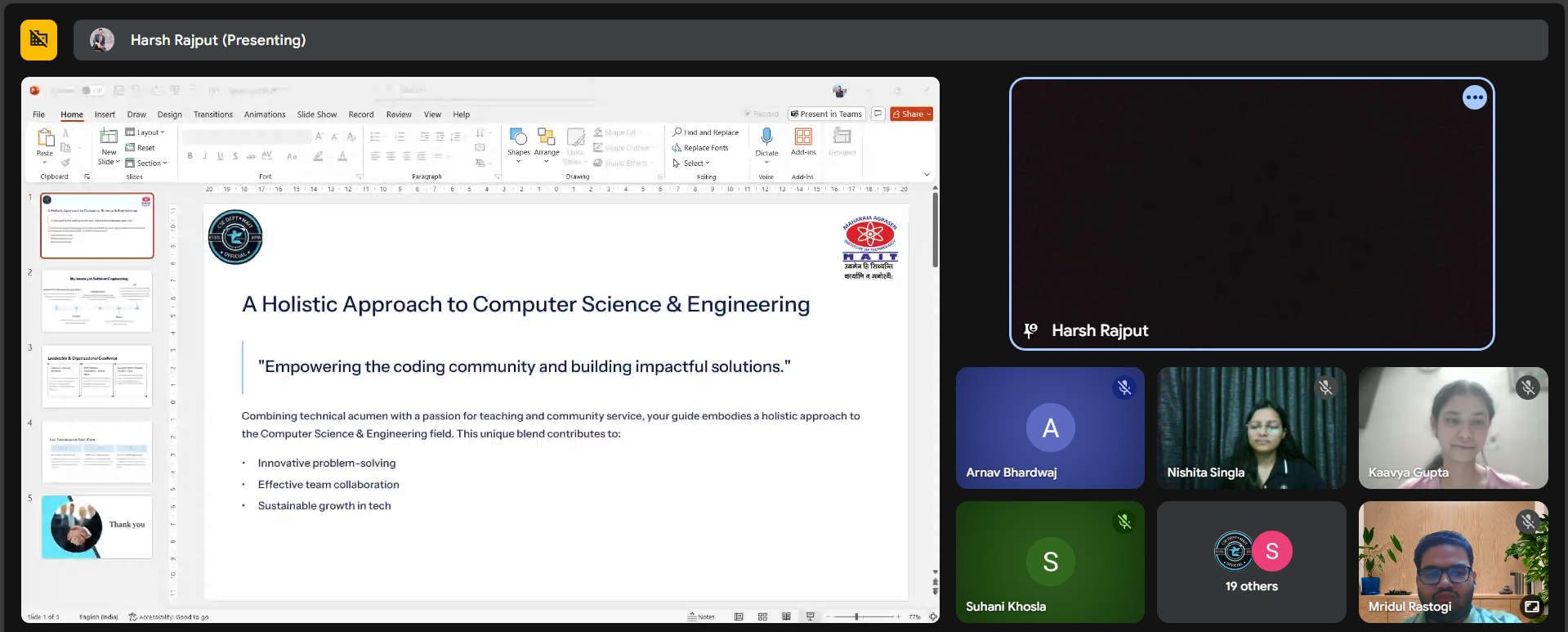Image resolution: width=1568 pixels, height=632 pixels.
Task: Open the Font group dialog launcher
Action: 359,177
